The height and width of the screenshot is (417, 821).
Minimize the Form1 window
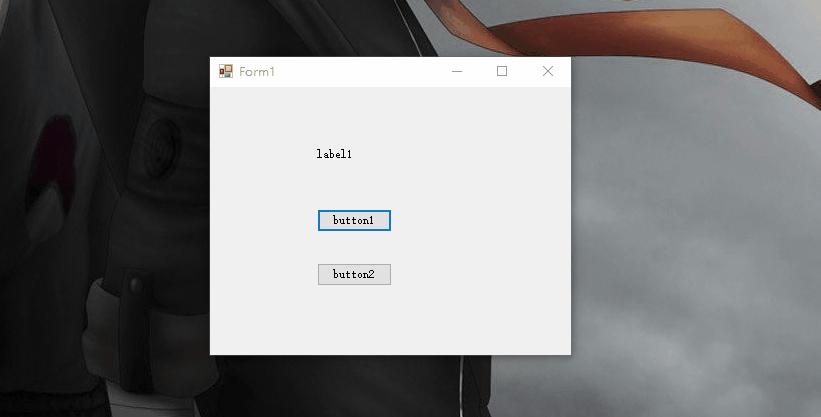click(457, 71)
